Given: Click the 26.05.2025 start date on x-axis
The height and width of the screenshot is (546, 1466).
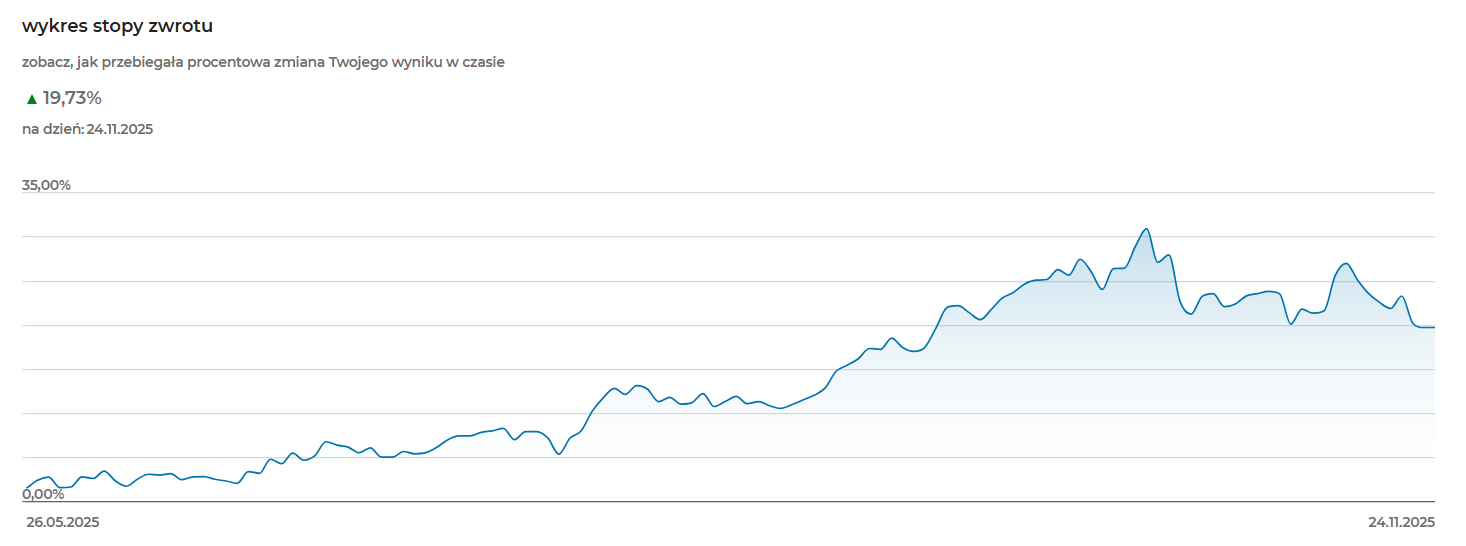Looking at the screenshot, I should pyautogui.click(x=63, y=522).
